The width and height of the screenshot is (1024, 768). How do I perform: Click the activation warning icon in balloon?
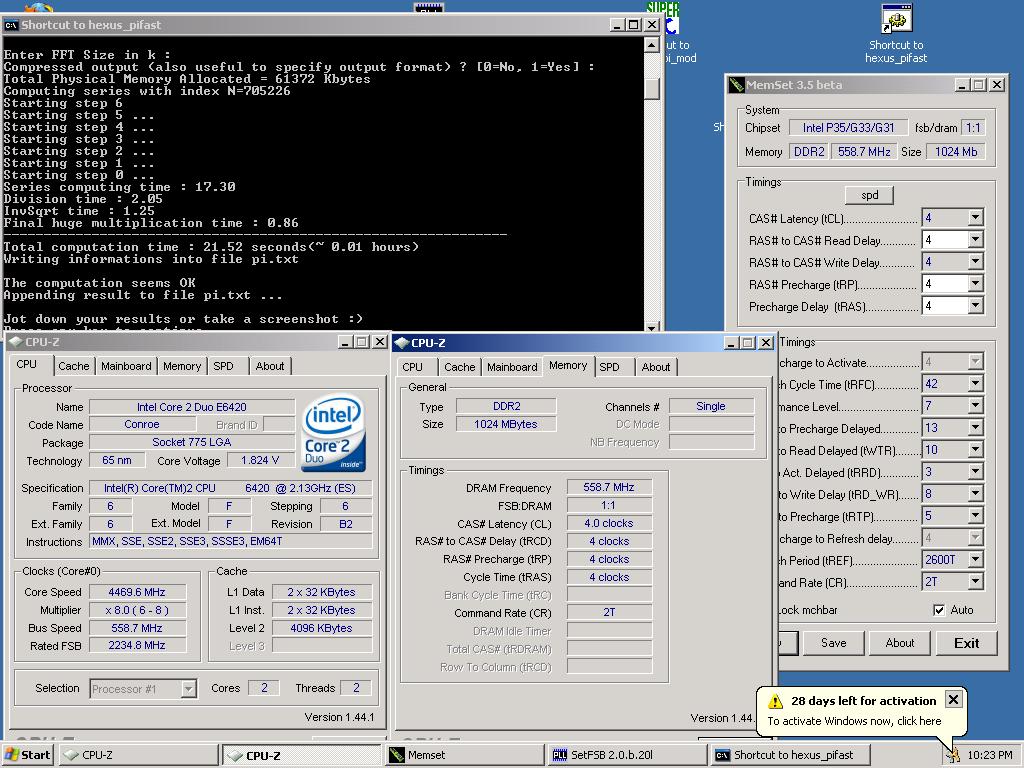[775, 701]
